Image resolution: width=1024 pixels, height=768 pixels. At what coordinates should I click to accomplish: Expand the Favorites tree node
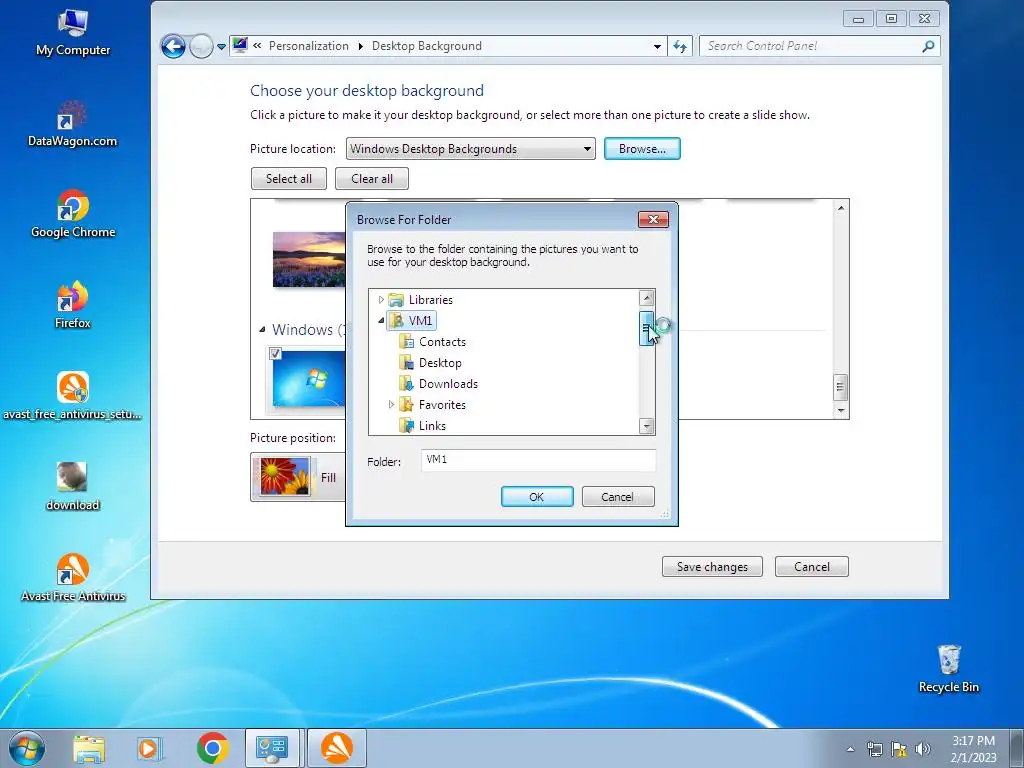(x=391, y=404)
